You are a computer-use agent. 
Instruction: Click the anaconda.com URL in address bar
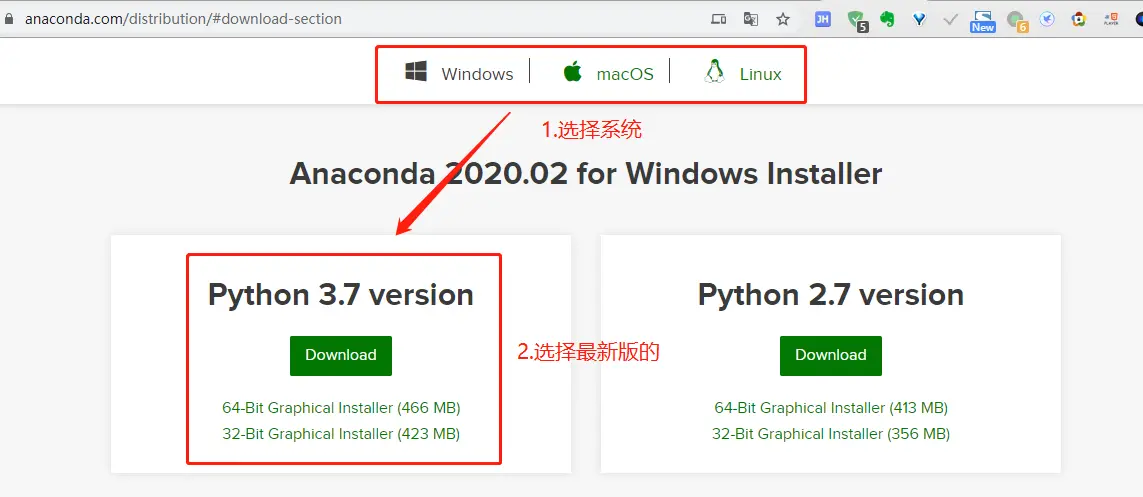coord(183,19)
